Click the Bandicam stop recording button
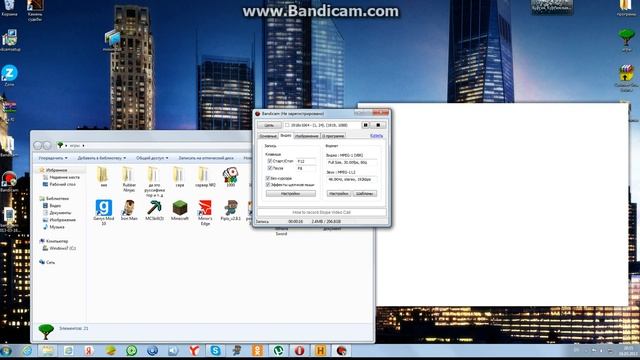 point(378,125)
